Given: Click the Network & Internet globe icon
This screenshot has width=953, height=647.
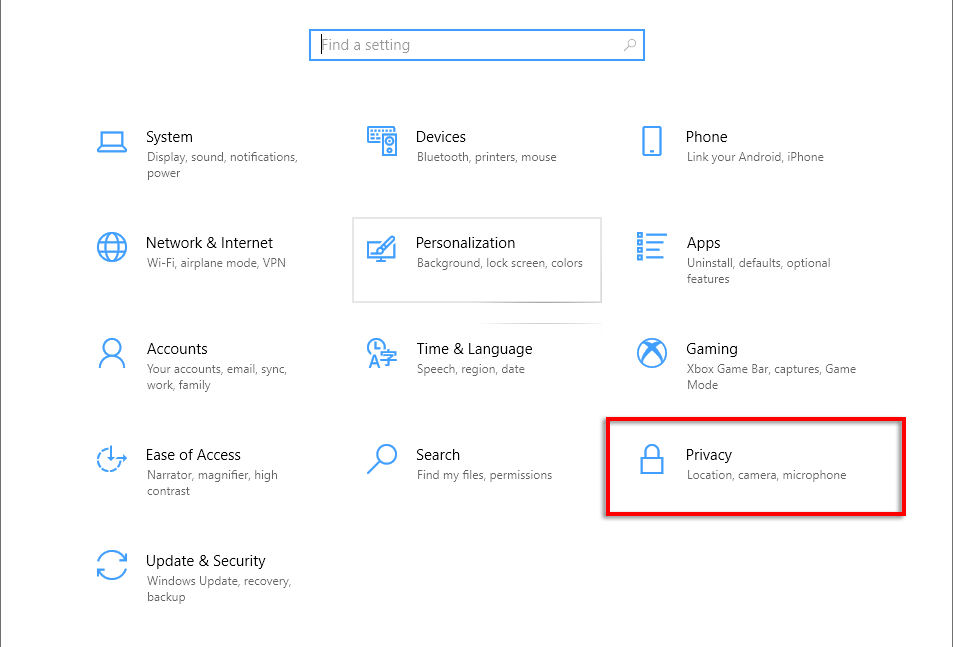Looking at the screenshot, I should (x=112, y=247).
